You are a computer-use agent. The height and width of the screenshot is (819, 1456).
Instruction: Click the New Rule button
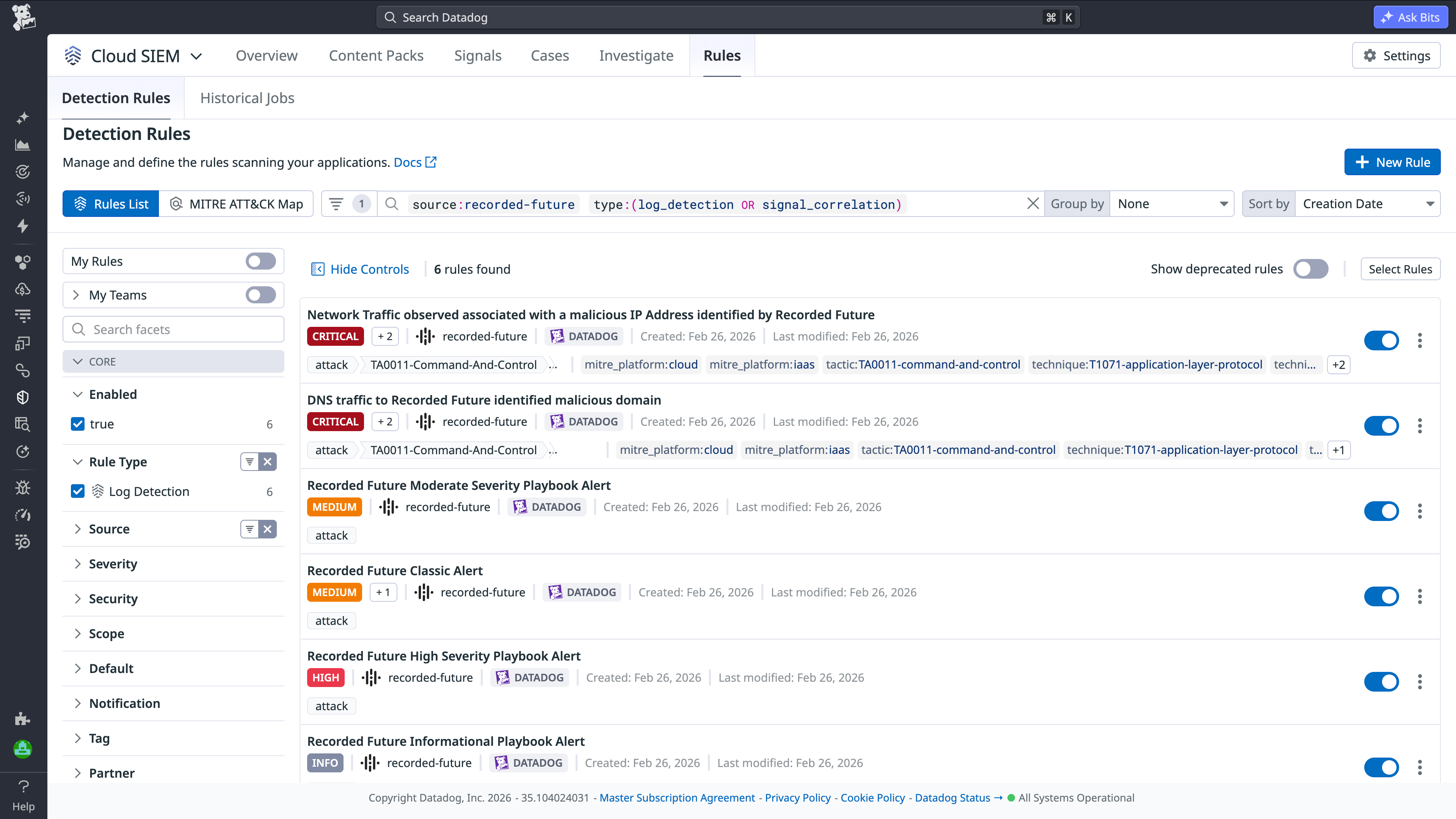(1392, 162)
